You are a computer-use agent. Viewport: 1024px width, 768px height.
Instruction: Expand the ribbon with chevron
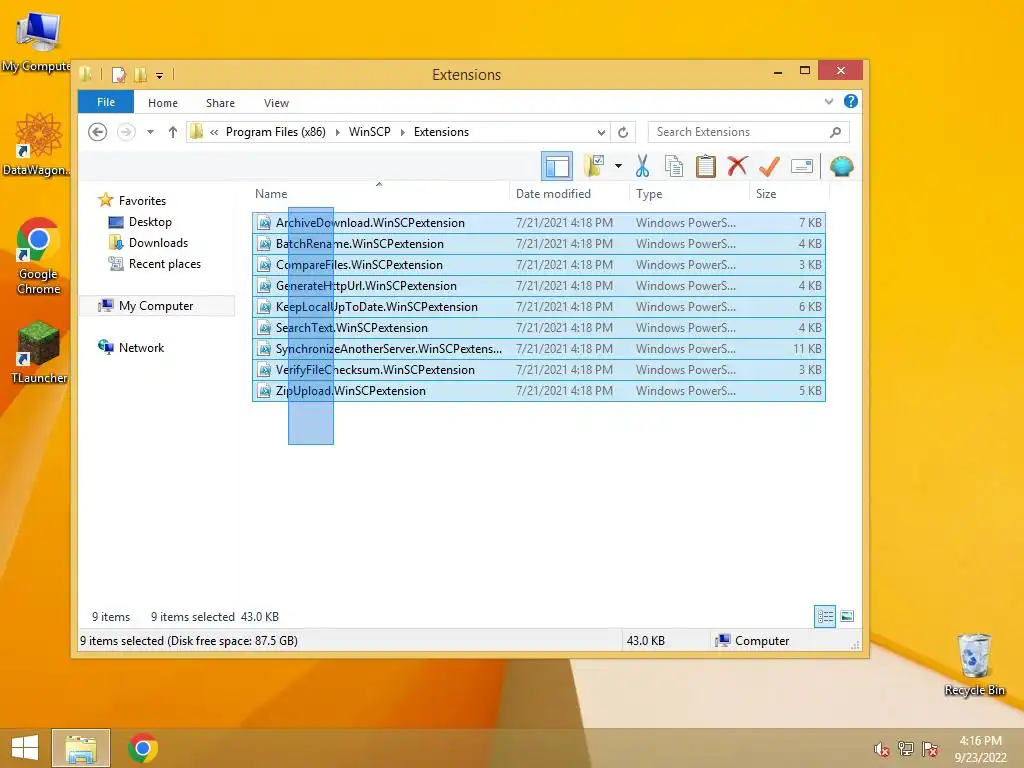click(829, 101)
